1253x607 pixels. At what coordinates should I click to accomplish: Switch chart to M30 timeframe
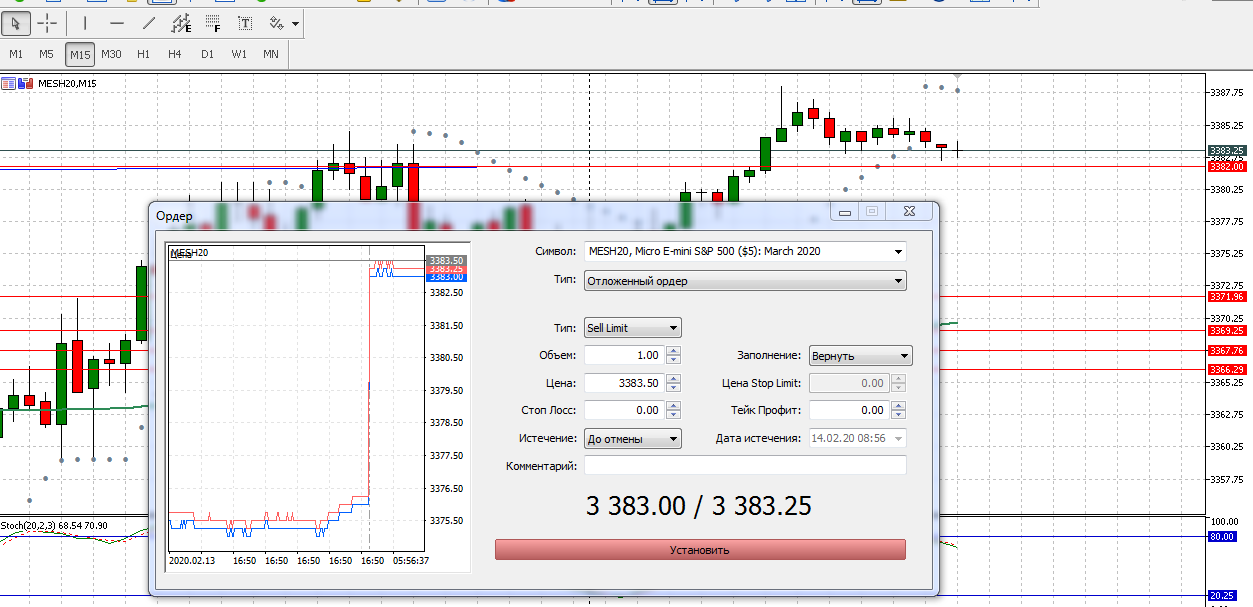tap(111, 54)
